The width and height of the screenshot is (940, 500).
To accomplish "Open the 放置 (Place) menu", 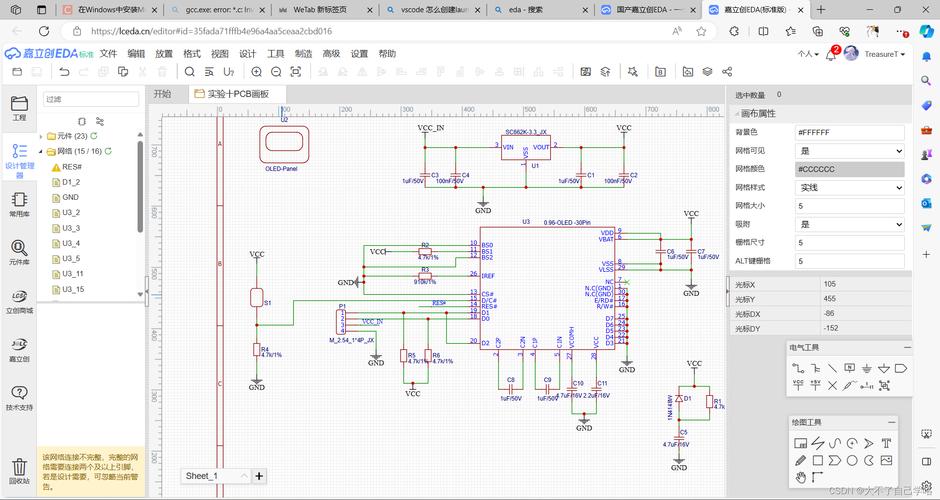I will (164, 54).
